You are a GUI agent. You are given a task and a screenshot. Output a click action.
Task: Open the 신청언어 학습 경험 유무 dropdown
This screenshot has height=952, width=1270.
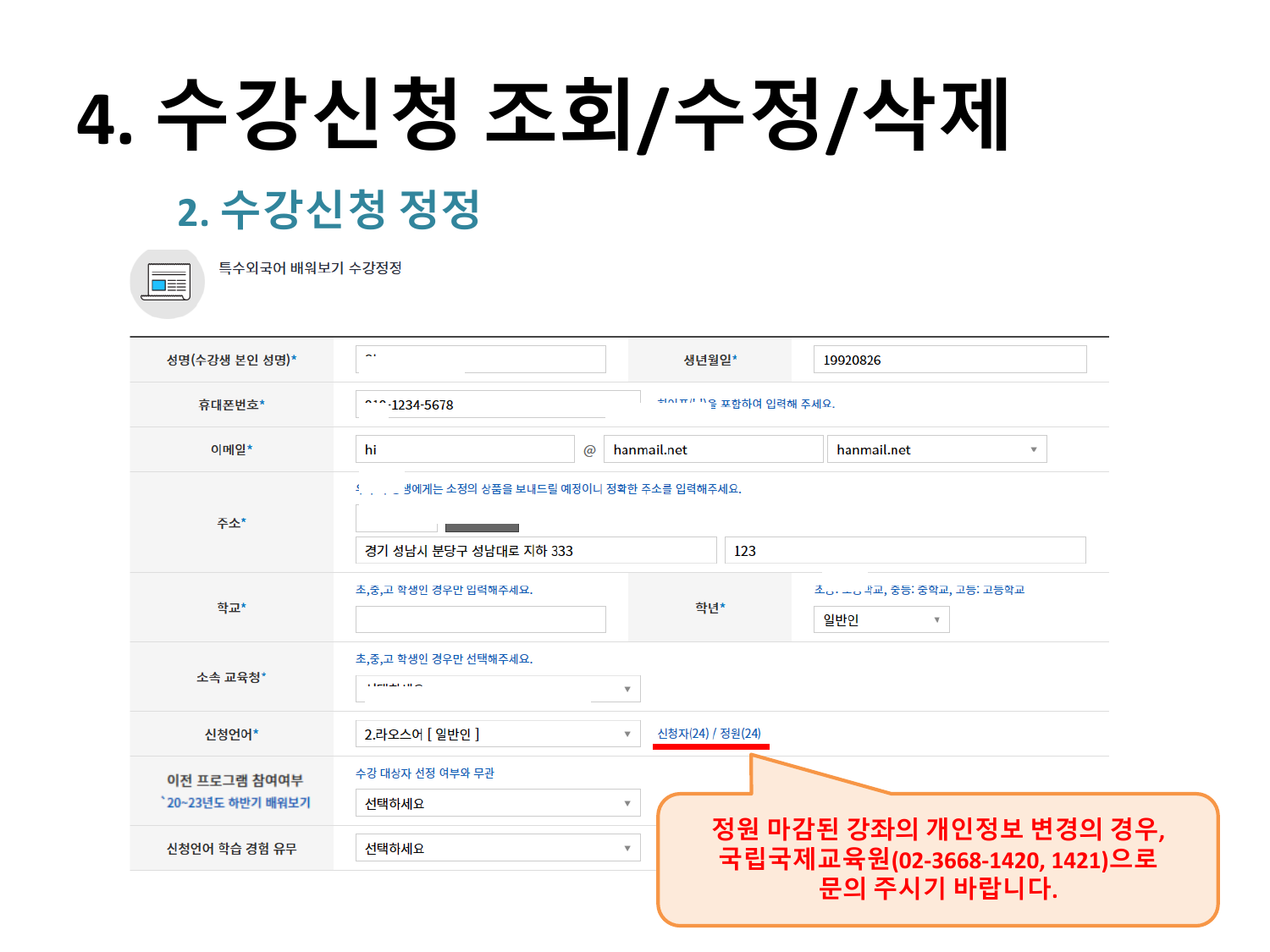point(497,848)
